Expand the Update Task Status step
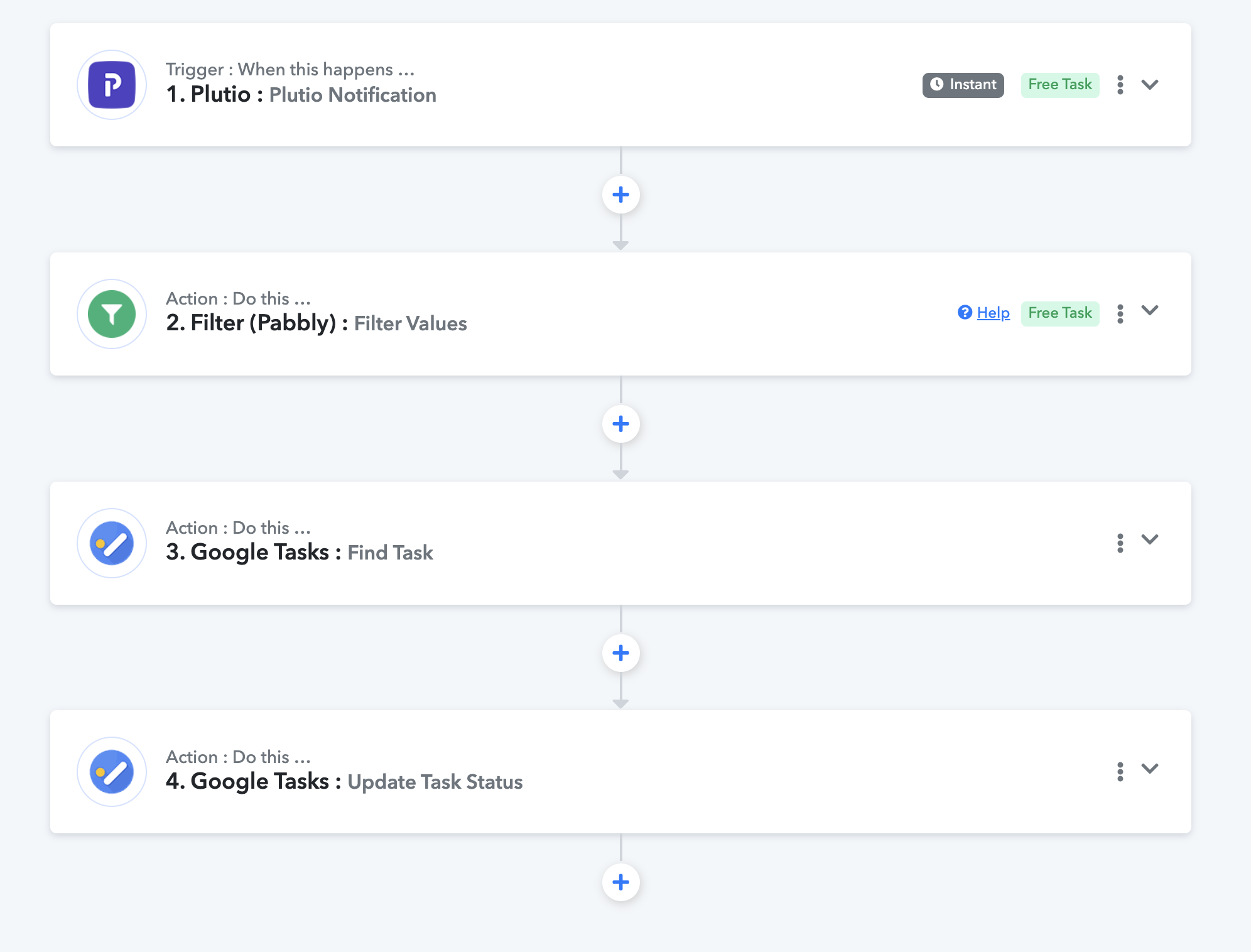This screenshot has width=1251, height=952. click(1150, 769)
